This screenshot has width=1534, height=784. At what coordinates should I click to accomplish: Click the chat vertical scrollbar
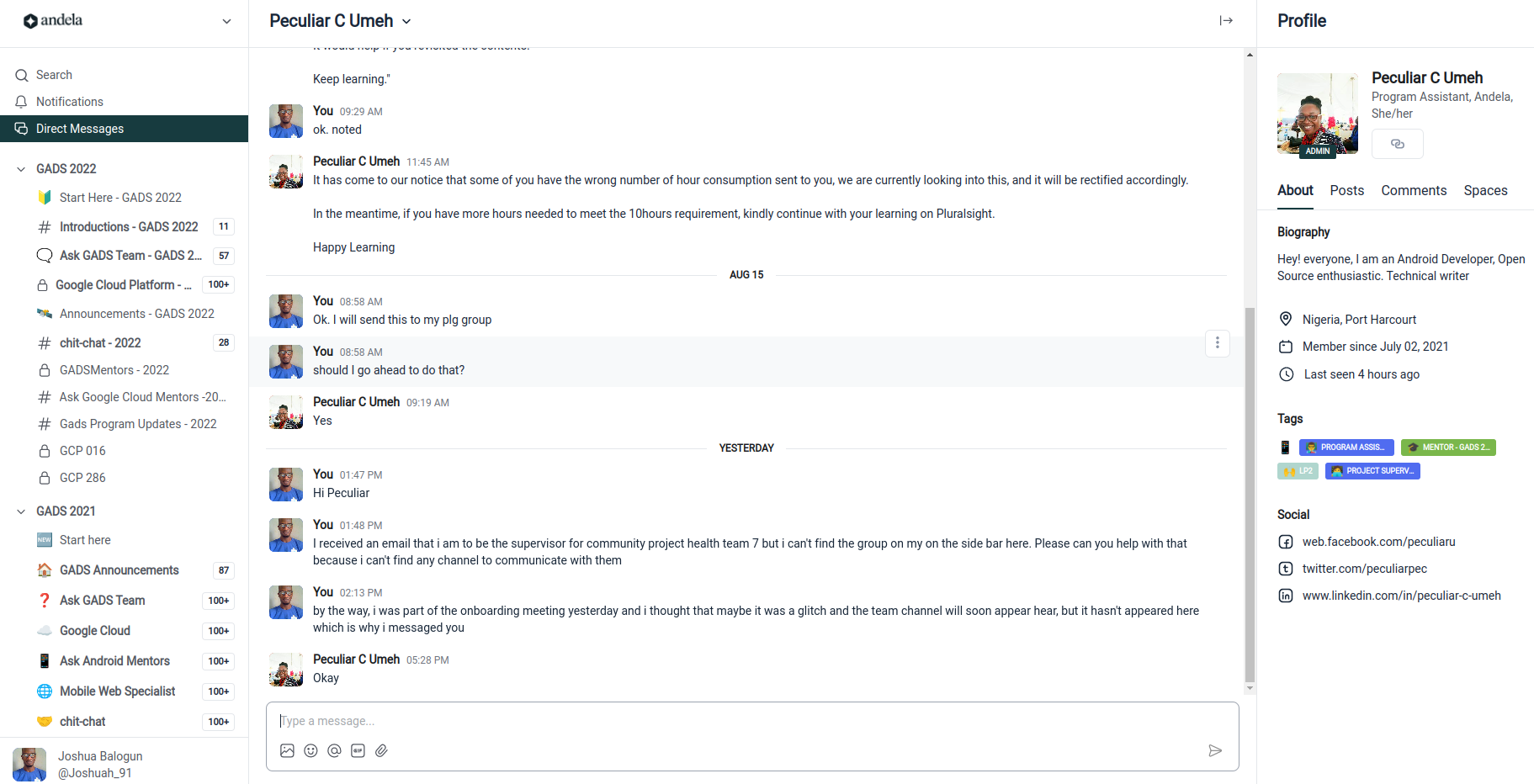click(1250, 495)
